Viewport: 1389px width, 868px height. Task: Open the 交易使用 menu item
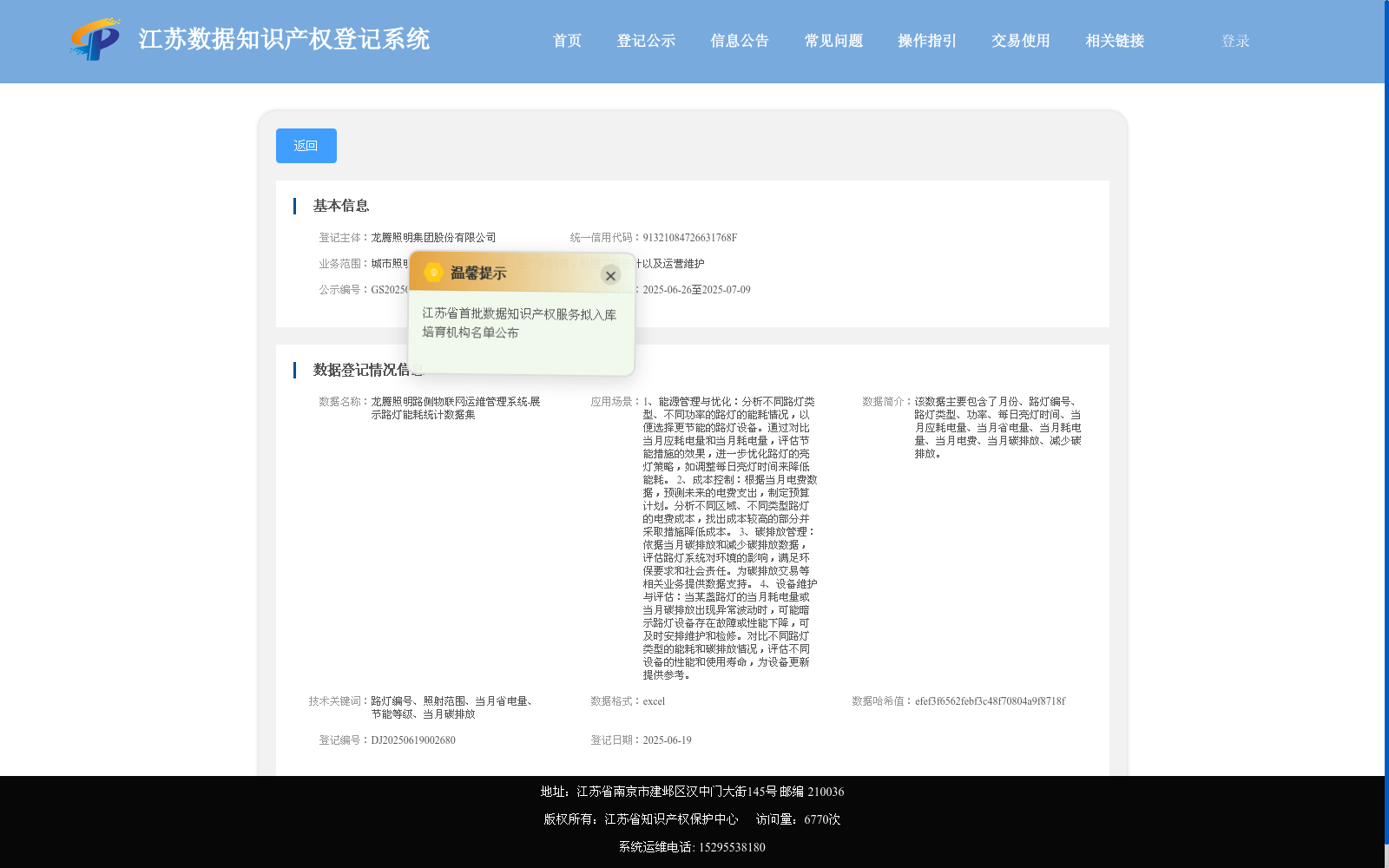coord(1021,41)
